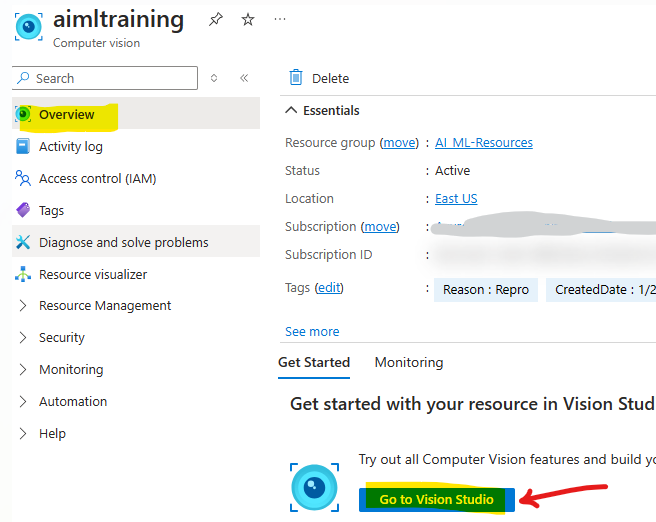
Task: Click the Reason : Repro tag
Action: pos(486,289)
